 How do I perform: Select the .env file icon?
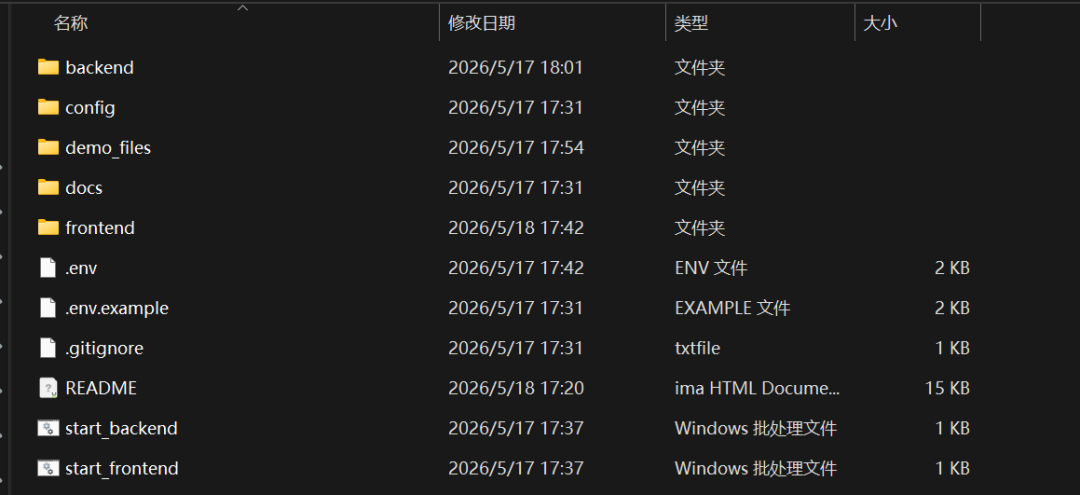(x=48, y=267)
